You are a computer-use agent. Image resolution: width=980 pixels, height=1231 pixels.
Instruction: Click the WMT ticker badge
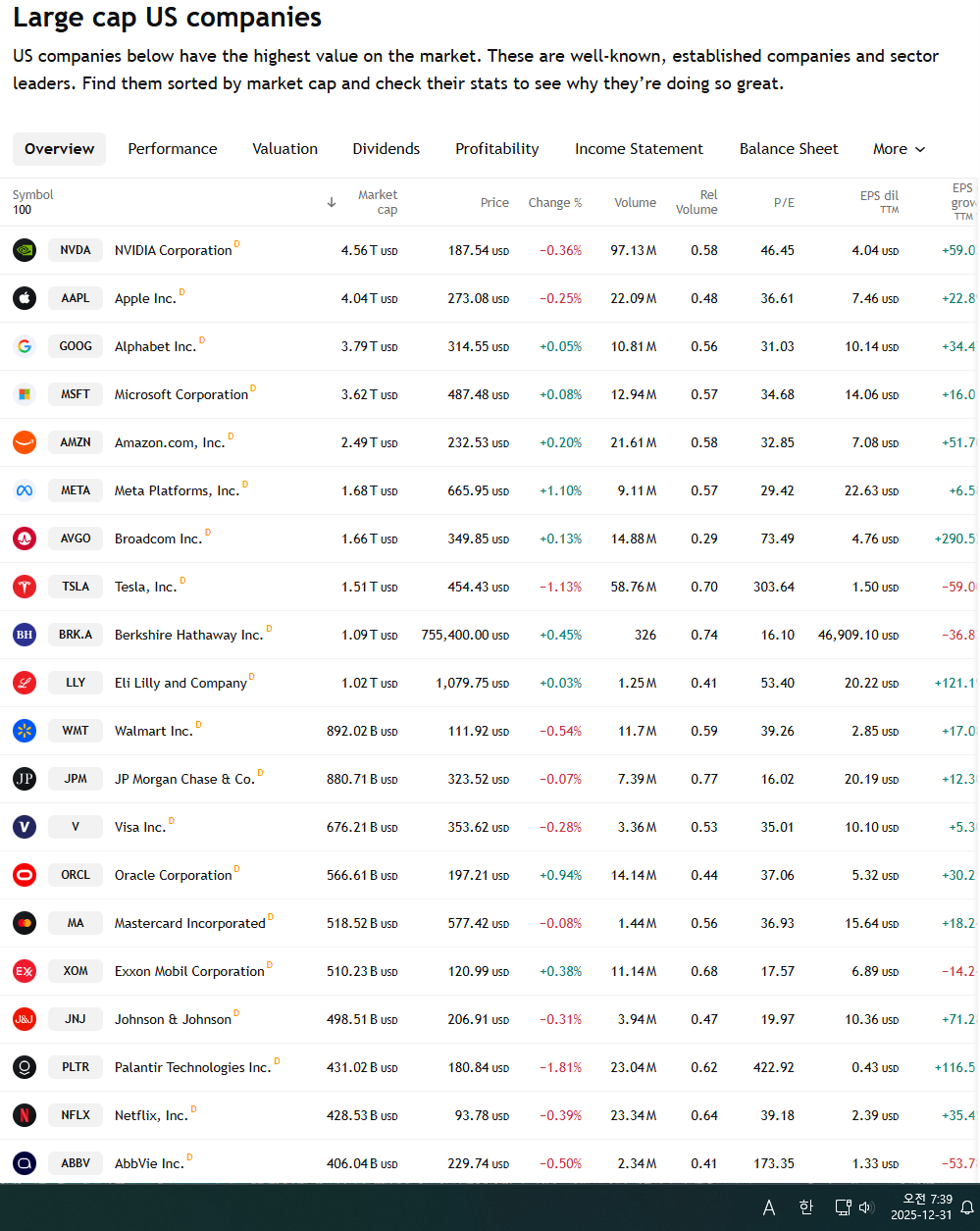click(76, 731)
